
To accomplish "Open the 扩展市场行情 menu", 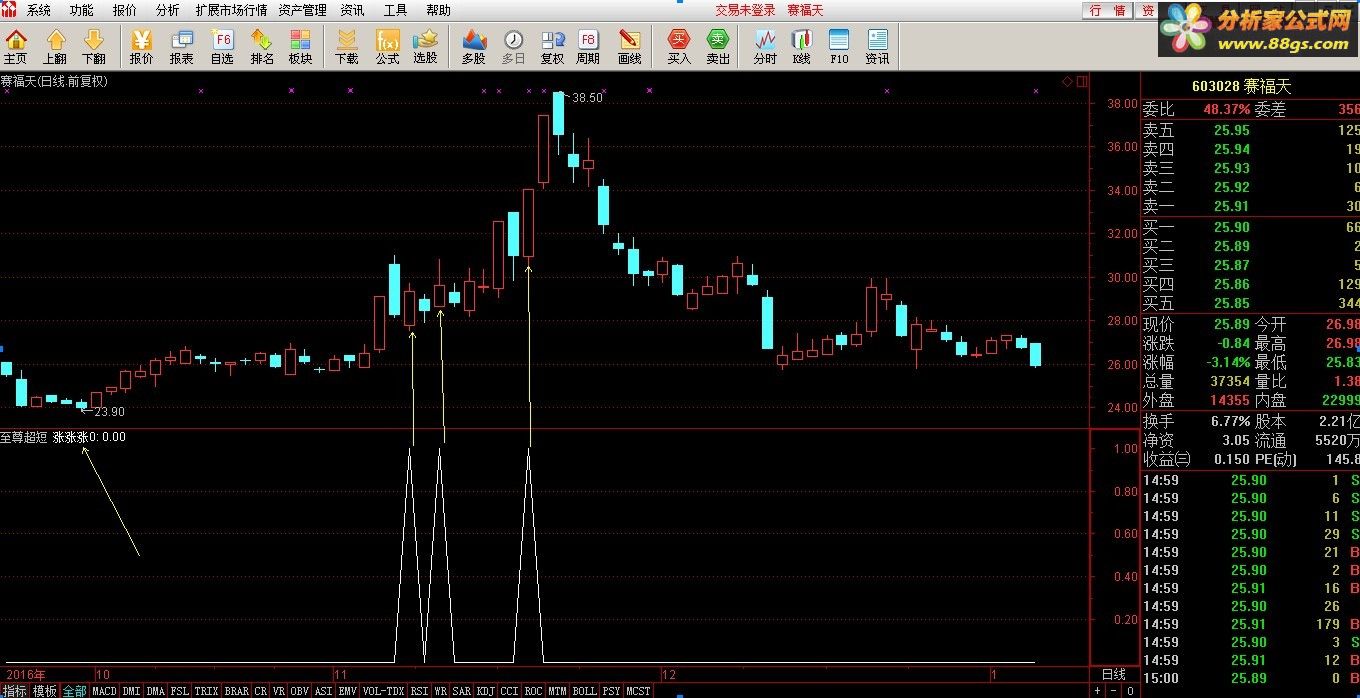I will pyautogui.click(x=231, y=10).
